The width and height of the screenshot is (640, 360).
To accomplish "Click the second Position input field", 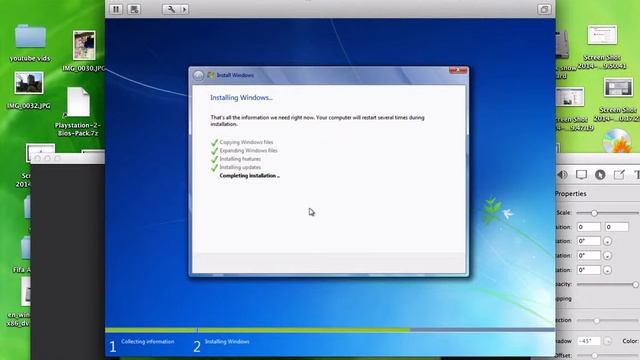I will [x=616, y=227].
